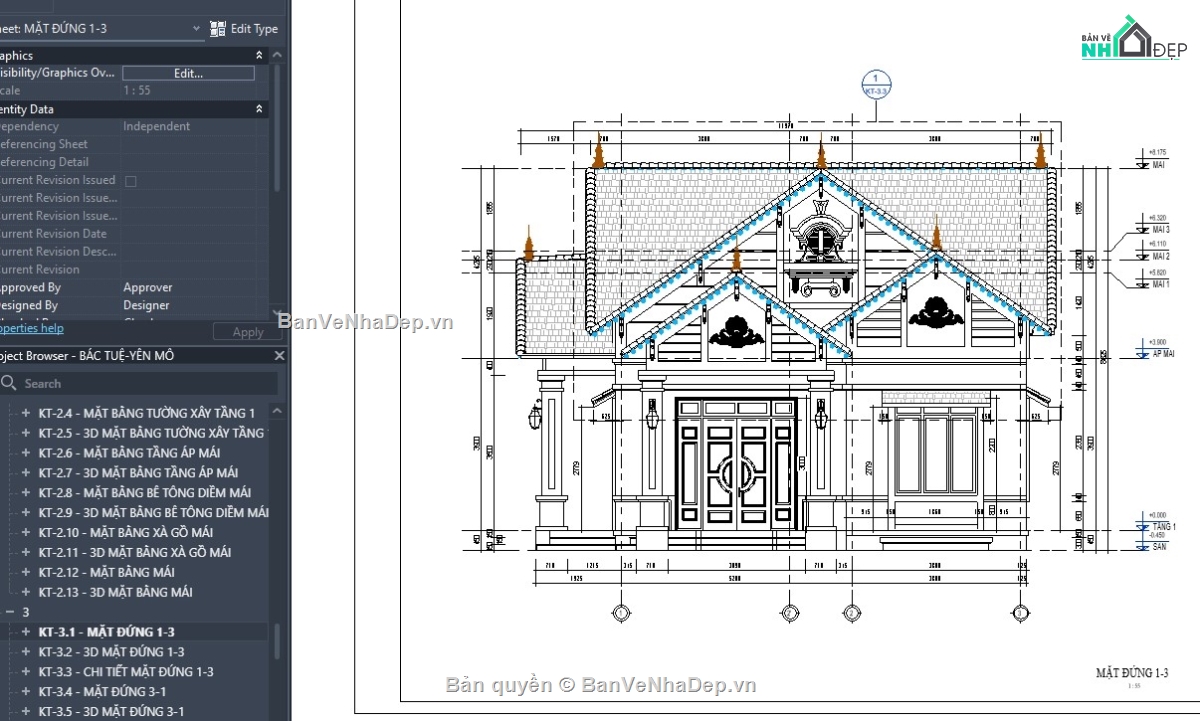The width and height of the screenshot is (1200, 721).
Task: Select sheet KT-2.9 - 3D MẶT BẰNG BÊ TÔNG DIỀM MÁI
Action: point(154,513)
